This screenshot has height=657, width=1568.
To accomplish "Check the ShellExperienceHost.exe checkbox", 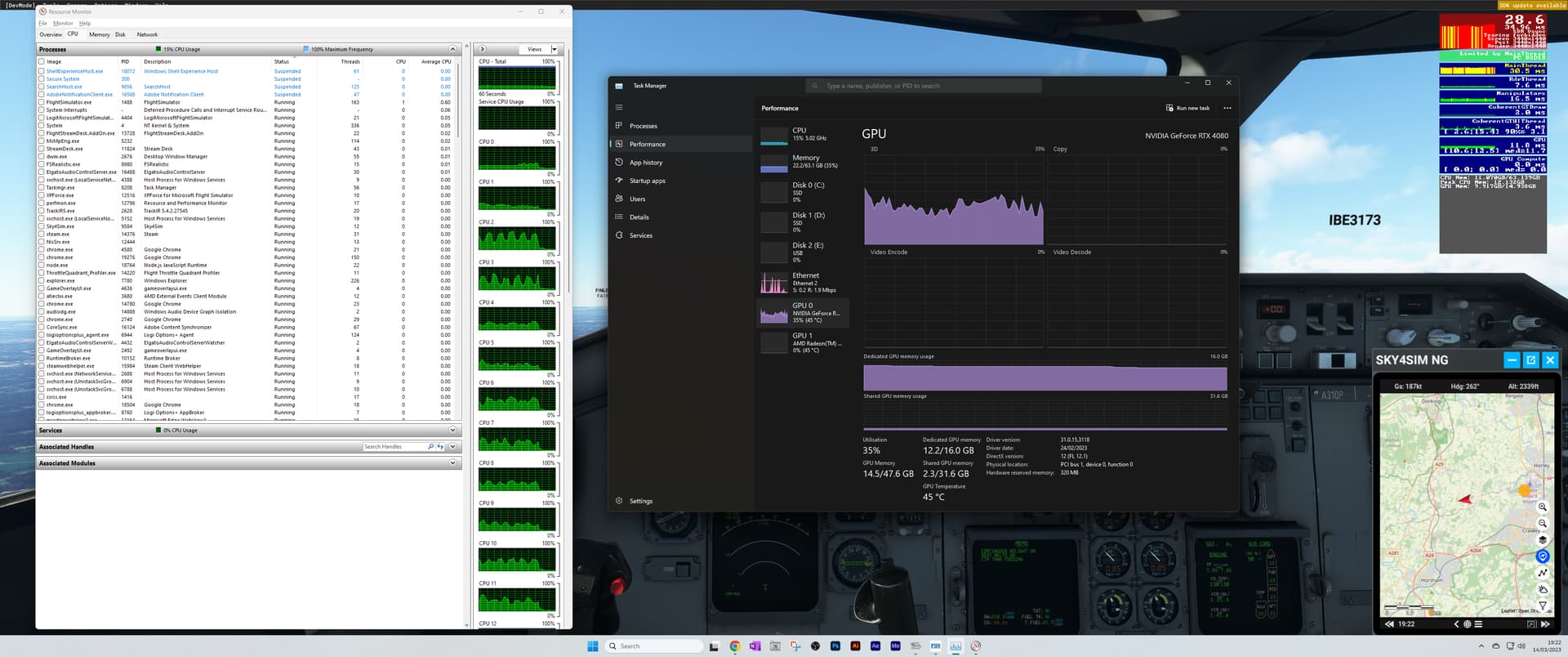I will [x=42, y=71].
